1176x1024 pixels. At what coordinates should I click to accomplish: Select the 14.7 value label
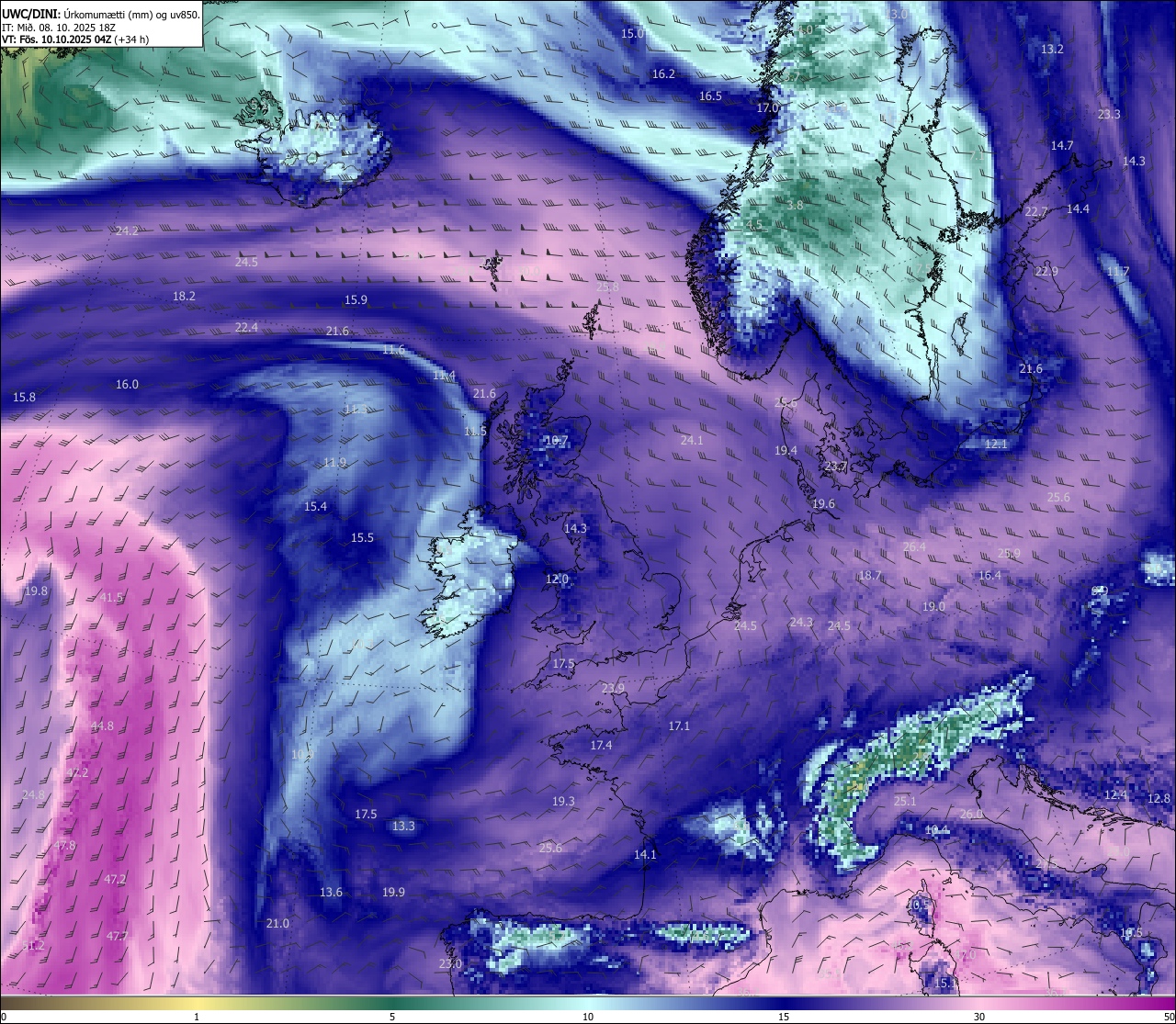tap(1062, 145)
